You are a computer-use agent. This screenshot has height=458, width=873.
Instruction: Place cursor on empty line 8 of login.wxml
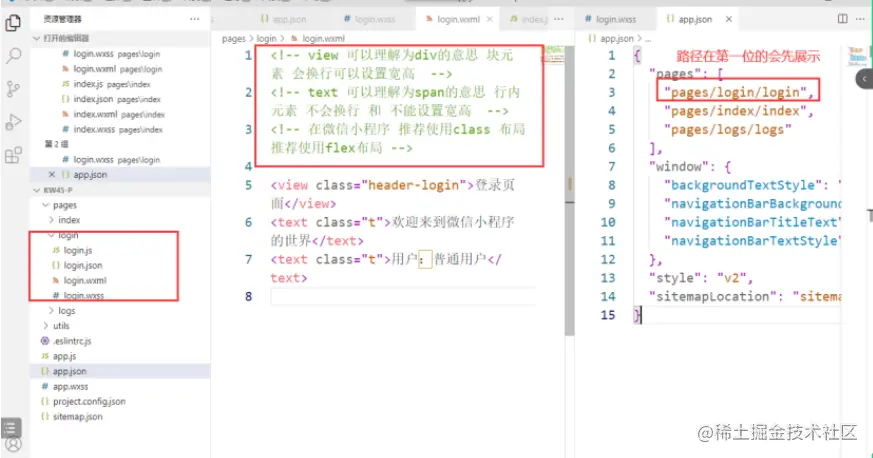click(403, 296)
